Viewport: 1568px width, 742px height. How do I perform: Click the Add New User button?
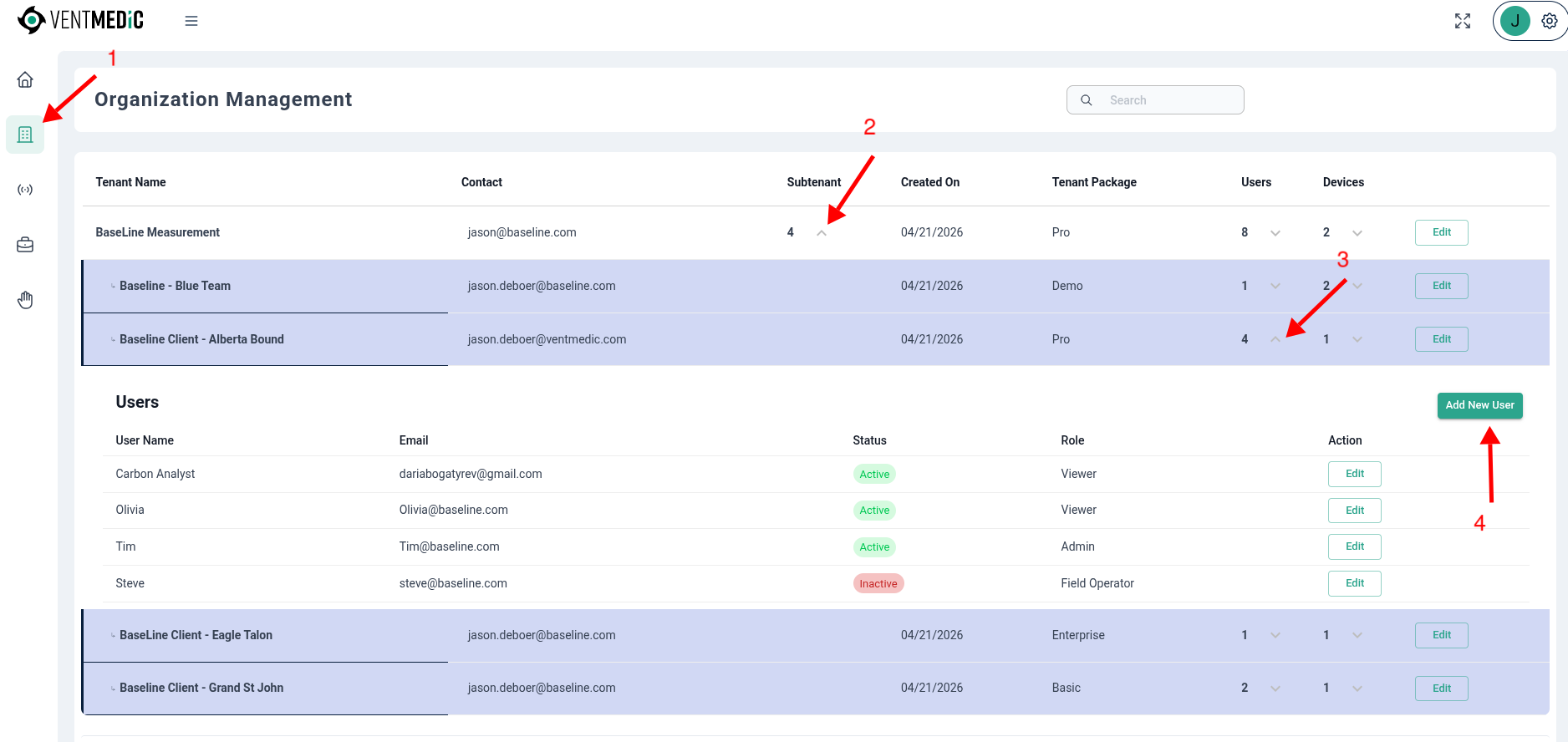click(x=1479, y=405)
